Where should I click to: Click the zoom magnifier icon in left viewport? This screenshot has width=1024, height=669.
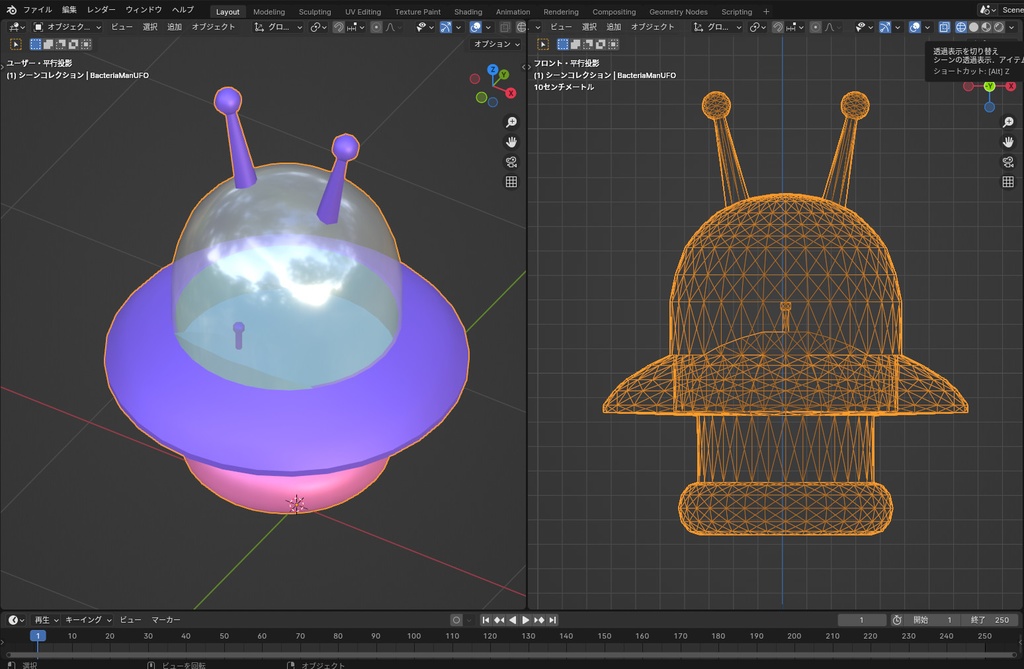[x=511, y=122]
